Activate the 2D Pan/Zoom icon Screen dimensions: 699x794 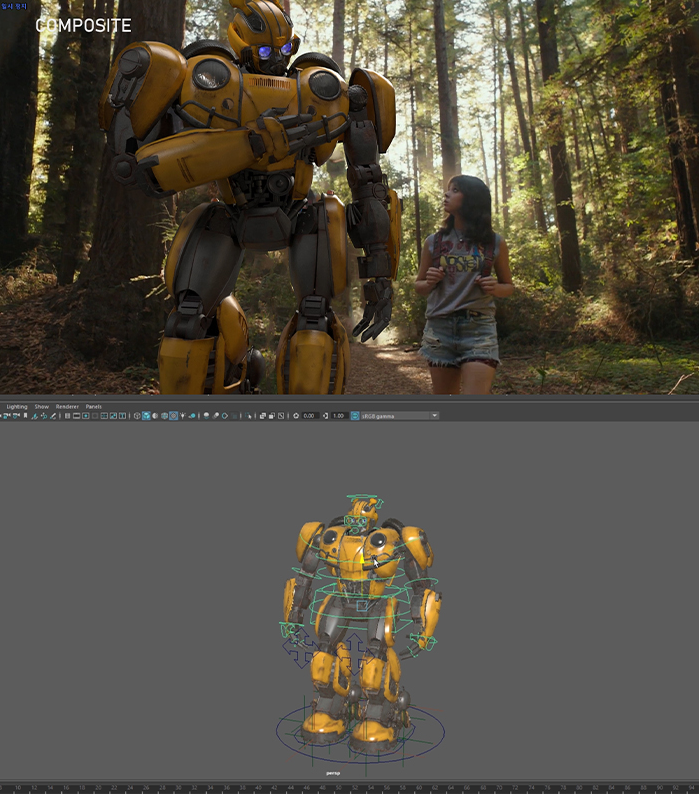44,416
